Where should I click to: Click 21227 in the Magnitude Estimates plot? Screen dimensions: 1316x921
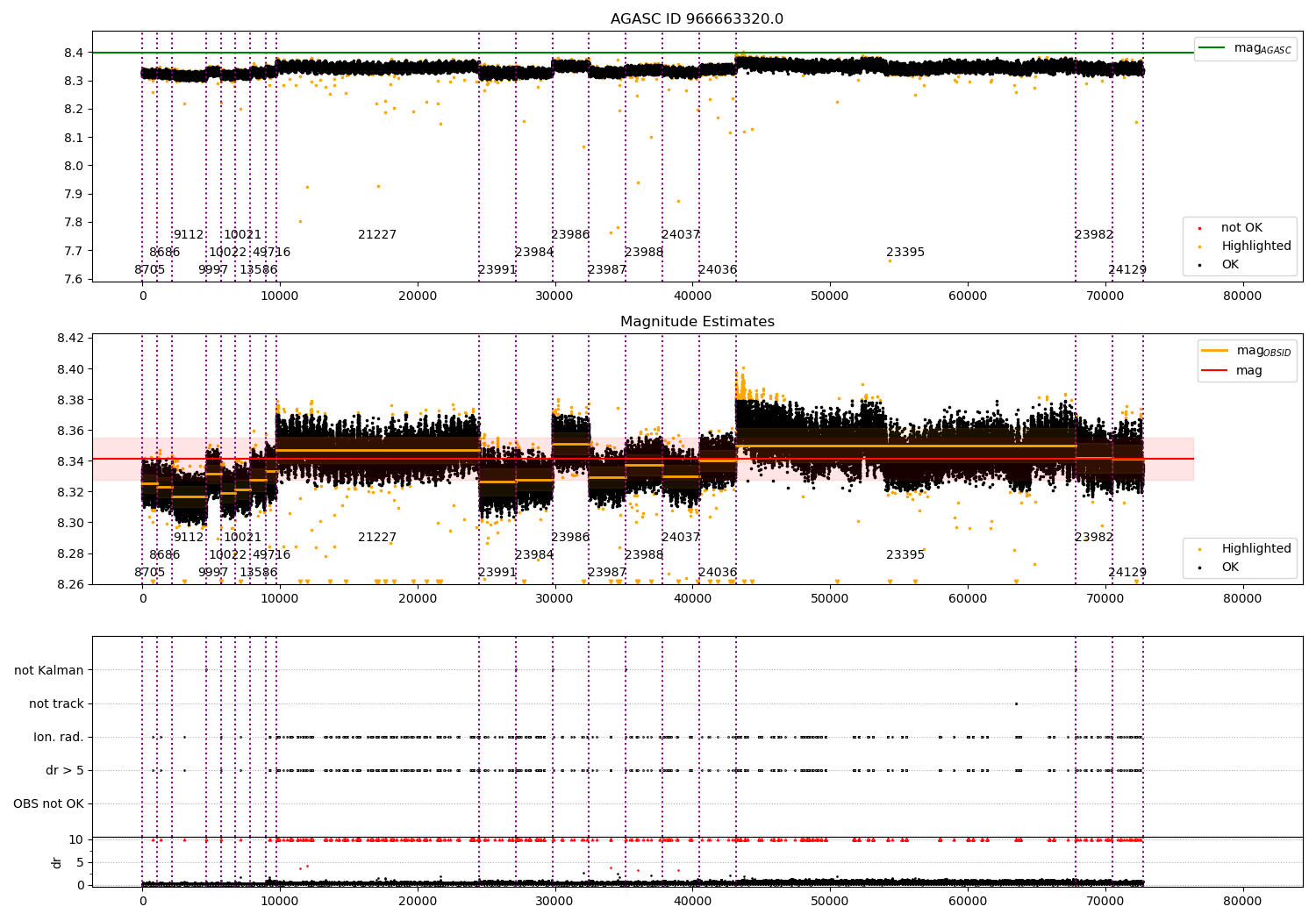[377, 538]
